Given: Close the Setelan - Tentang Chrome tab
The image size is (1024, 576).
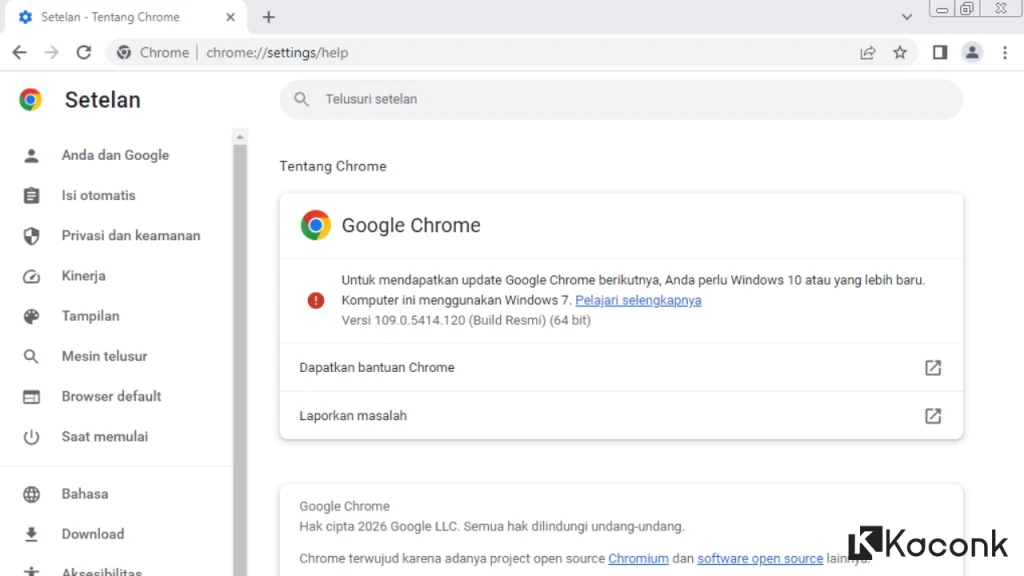Looking at the screenshot, I should point(230,17).
